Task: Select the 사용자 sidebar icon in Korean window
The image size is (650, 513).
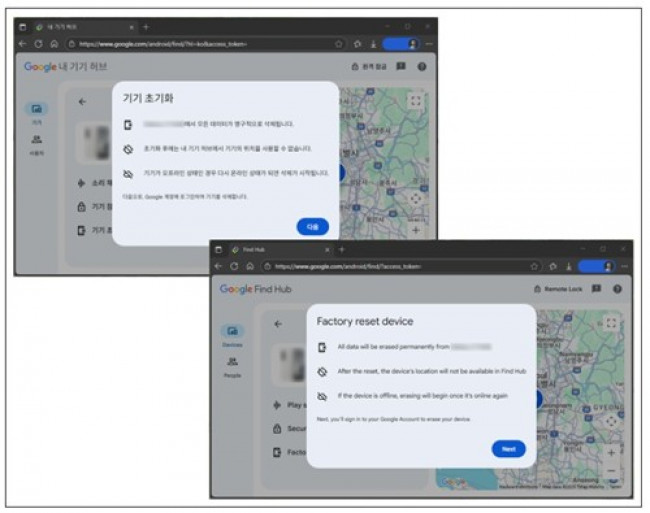Action: (36, 141)
